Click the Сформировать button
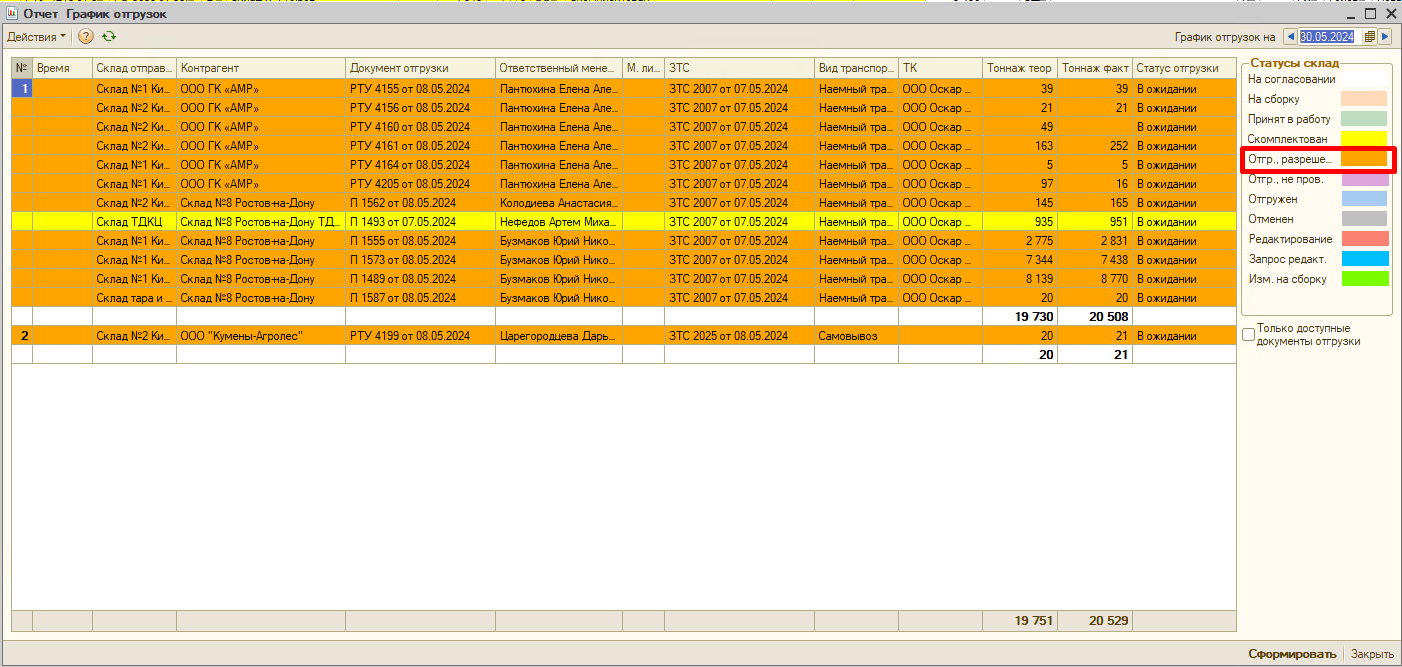This screenshot has height=667, width=1402. [x=1291, y=654]
